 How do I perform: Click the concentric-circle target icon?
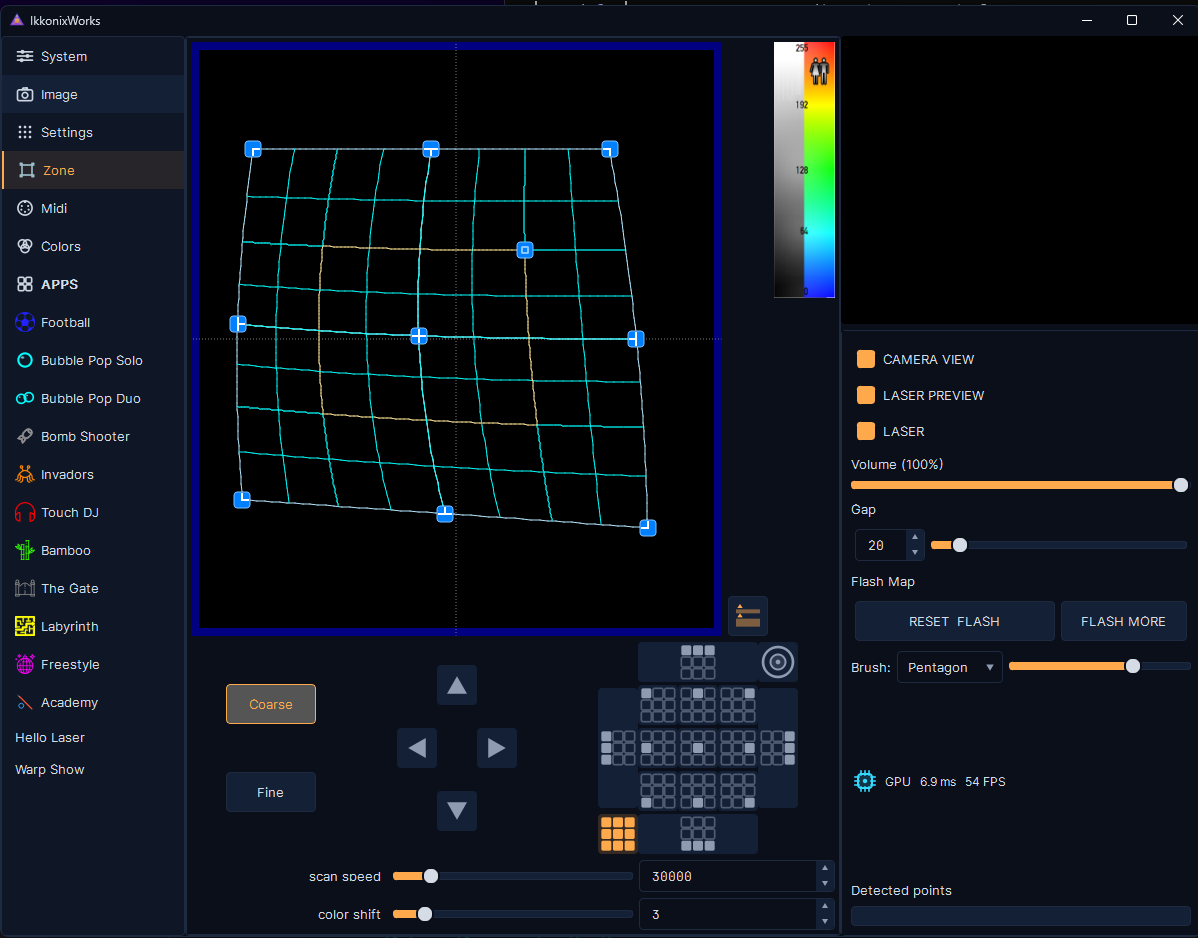point(778,661)
